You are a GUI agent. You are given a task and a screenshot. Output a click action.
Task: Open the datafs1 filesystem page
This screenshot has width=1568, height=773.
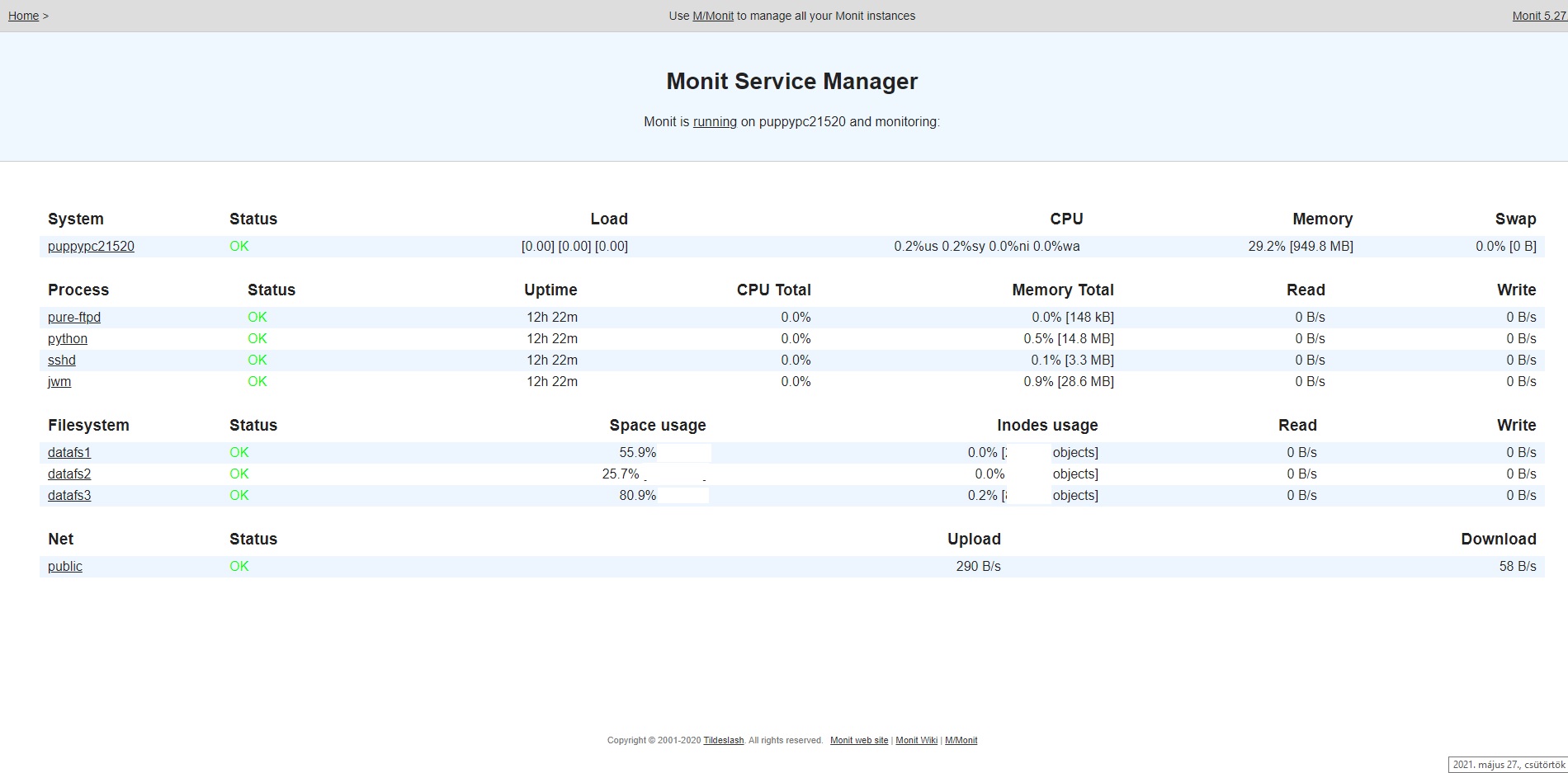pyautogui.click(x=69, y=452)
